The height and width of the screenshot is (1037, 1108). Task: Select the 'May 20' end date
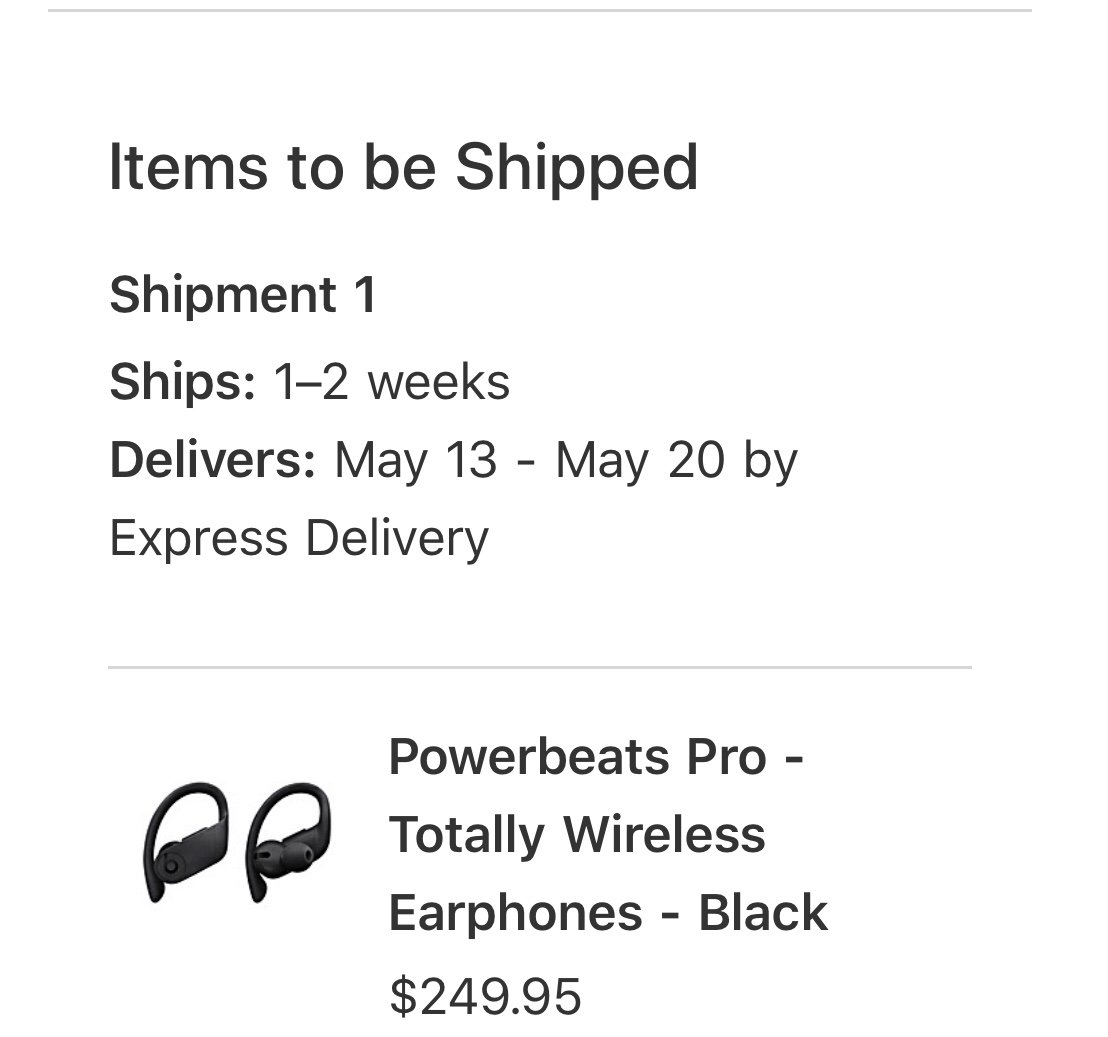pos(639,460)
